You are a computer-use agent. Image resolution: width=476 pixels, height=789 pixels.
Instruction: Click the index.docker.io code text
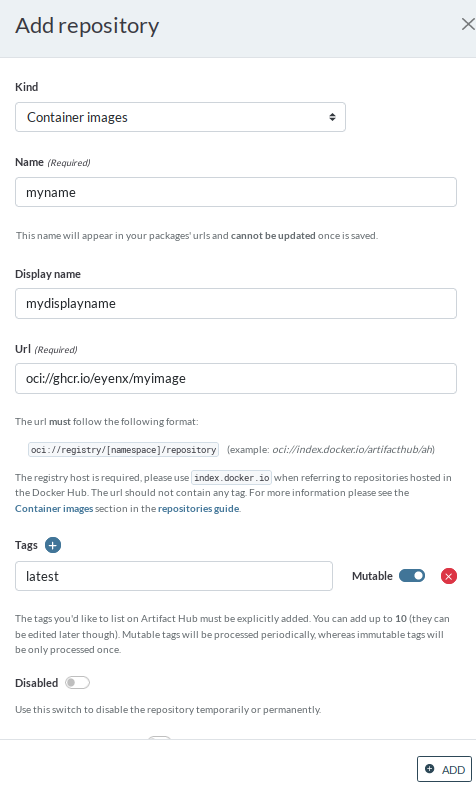tap(231, 478)
